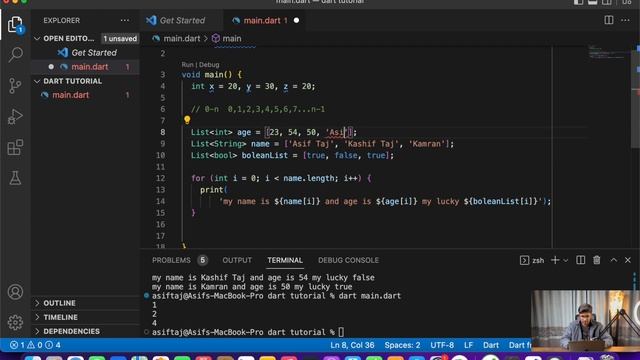Viewport: 640px width, 360px height.
Task: Click line number 8 in gutter
Action: (162, 132)
